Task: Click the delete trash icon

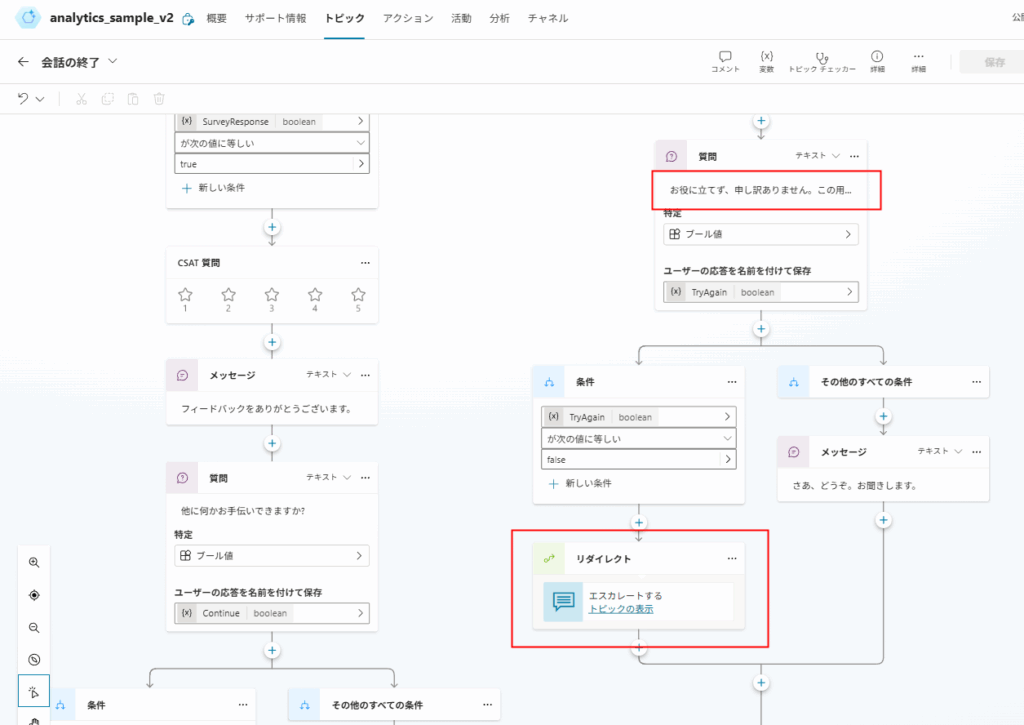Action: [x=159, y=99]
